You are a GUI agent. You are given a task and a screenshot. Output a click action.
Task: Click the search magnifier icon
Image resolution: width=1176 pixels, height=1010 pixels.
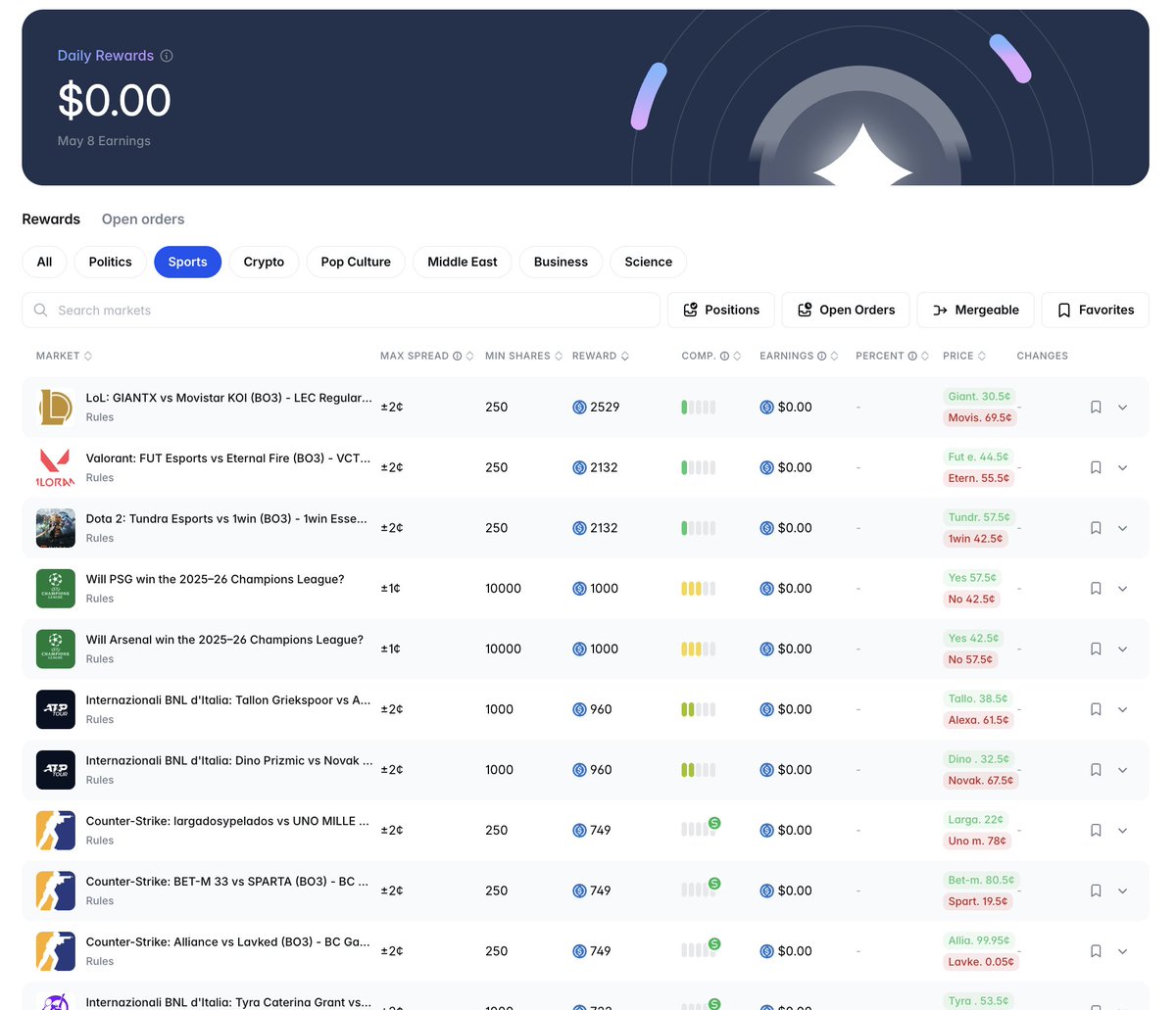(x=41, y=310)
